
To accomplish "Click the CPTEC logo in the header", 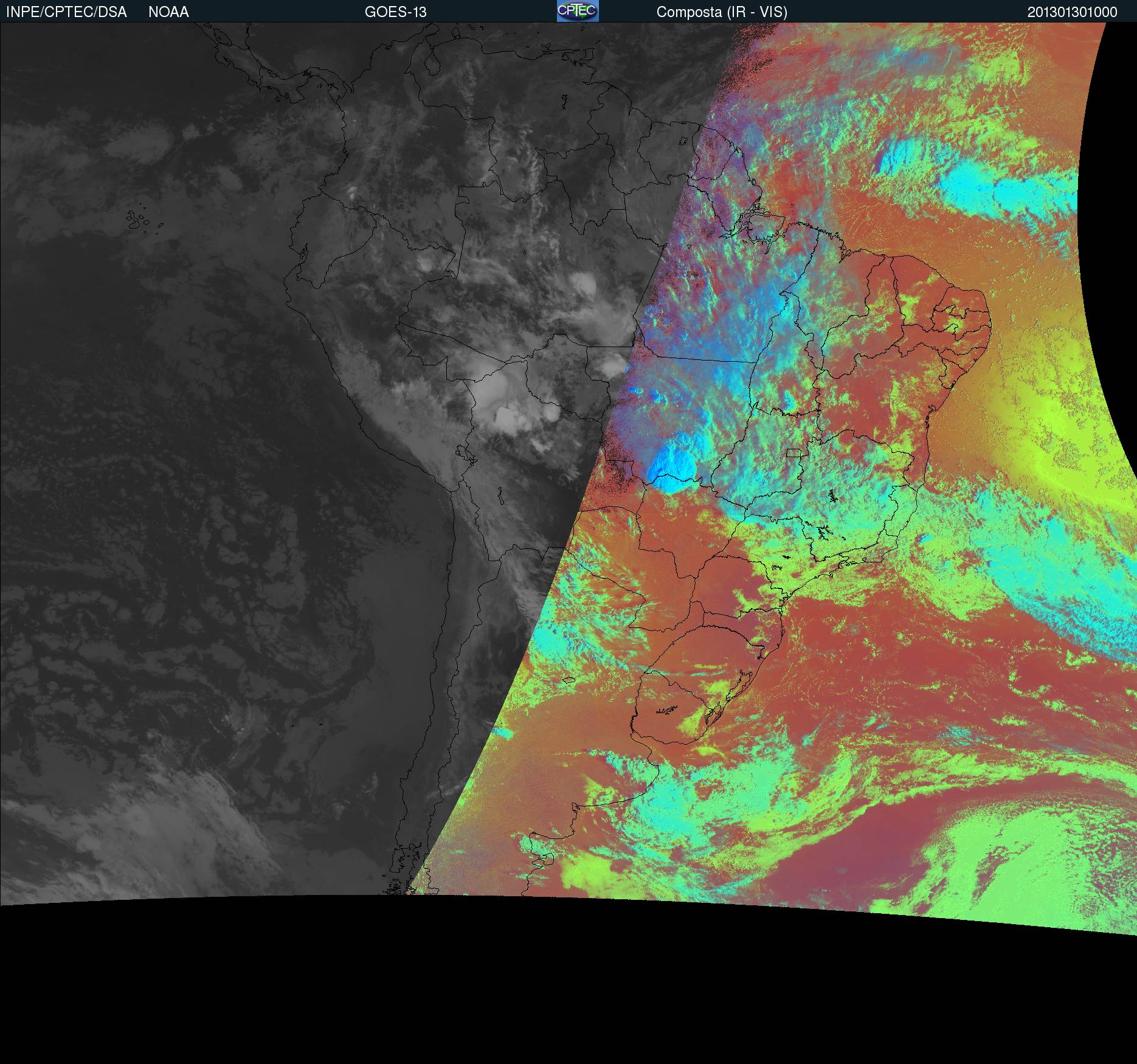I will tap(577, 11).
